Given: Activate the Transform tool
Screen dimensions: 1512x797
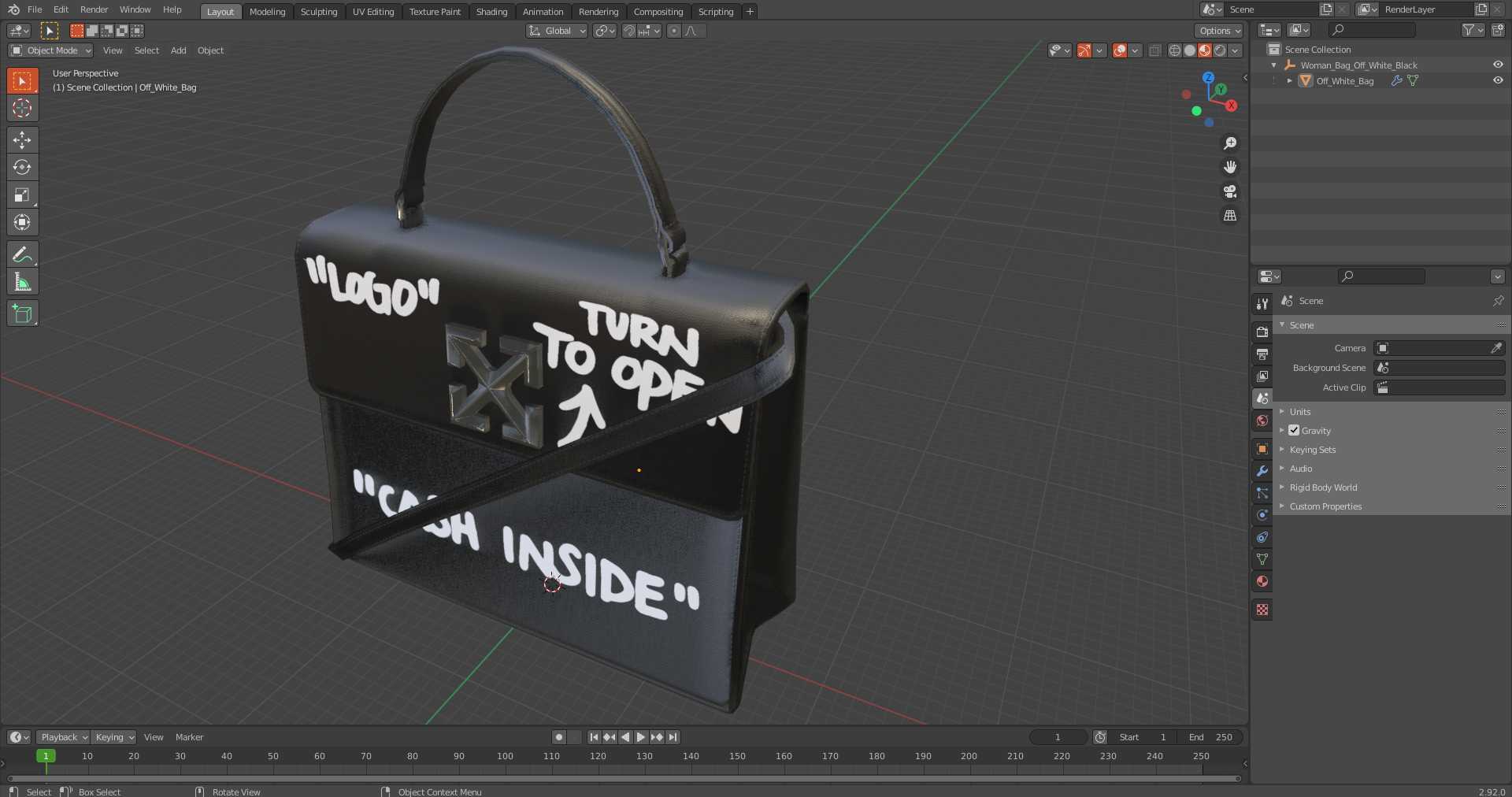Looking at the screenshot, I should pos(22,222).
